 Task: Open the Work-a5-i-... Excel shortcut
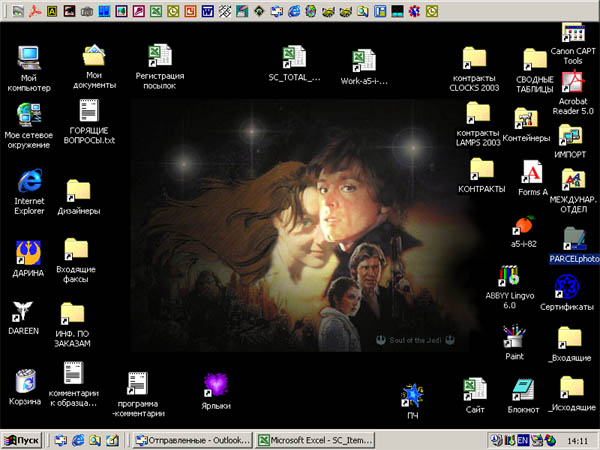(x=364, y=60)
